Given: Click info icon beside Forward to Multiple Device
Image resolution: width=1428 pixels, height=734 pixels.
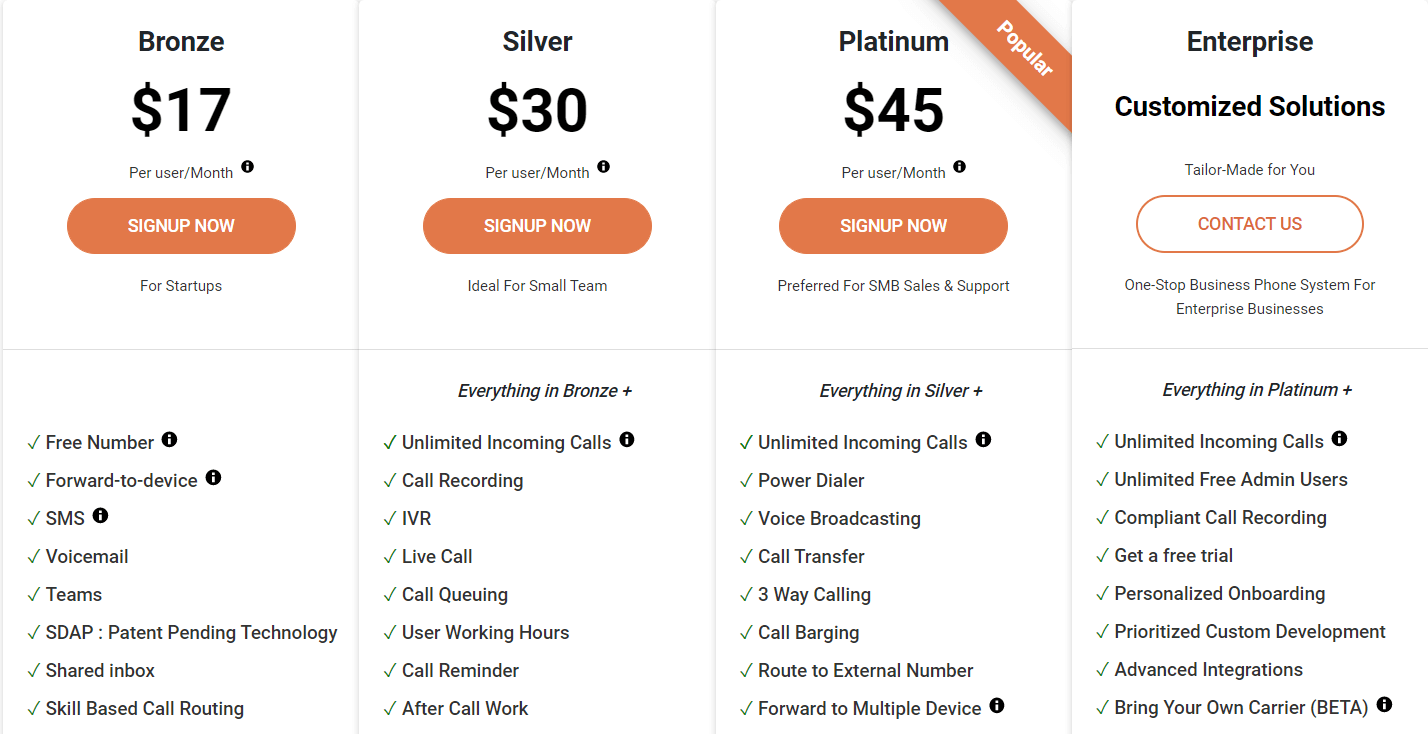Looking at the screenshot, I should pyautogui.click(x=997, y=705).
